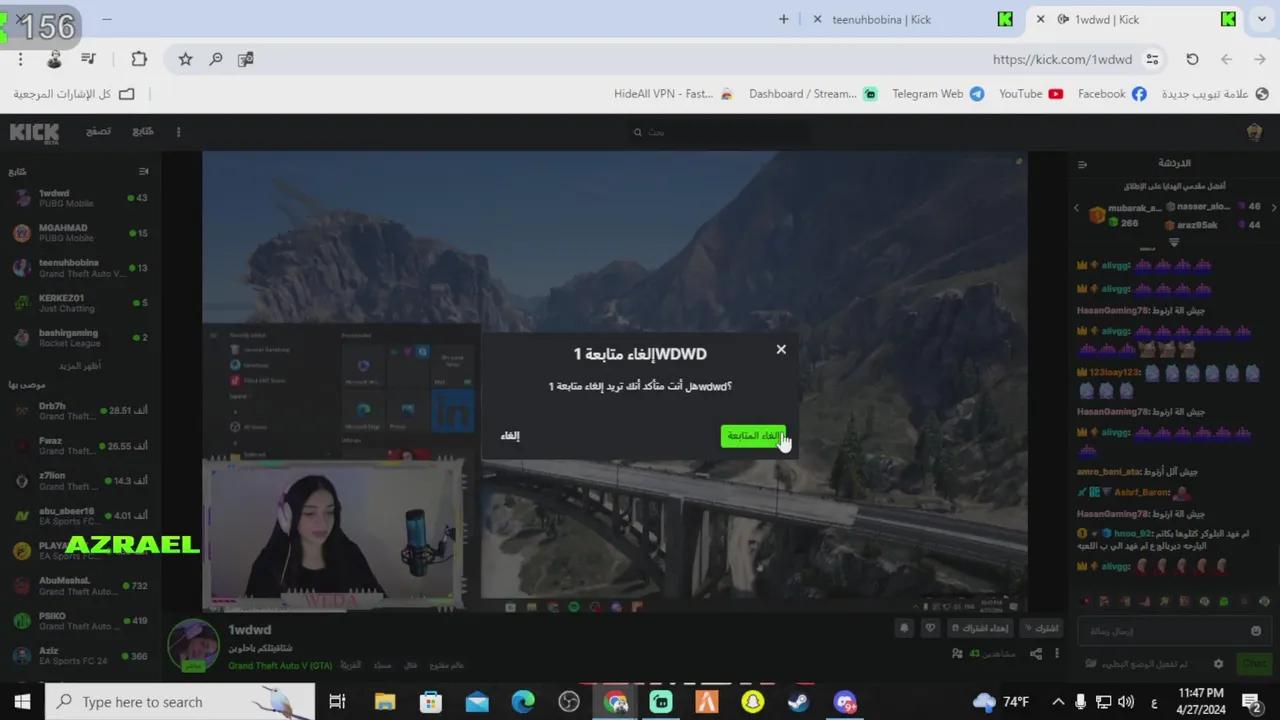Show hidden system tray icons
The image size is (1280, 720).
click(x=1058, y=702)
